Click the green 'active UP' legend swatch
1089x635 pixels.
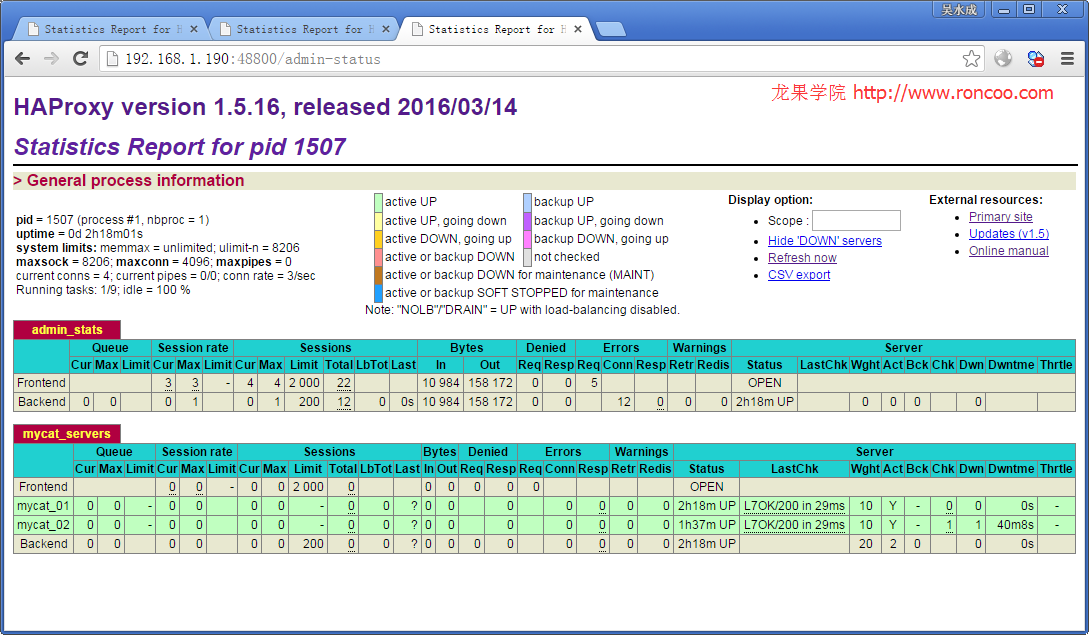pos(378,202)
